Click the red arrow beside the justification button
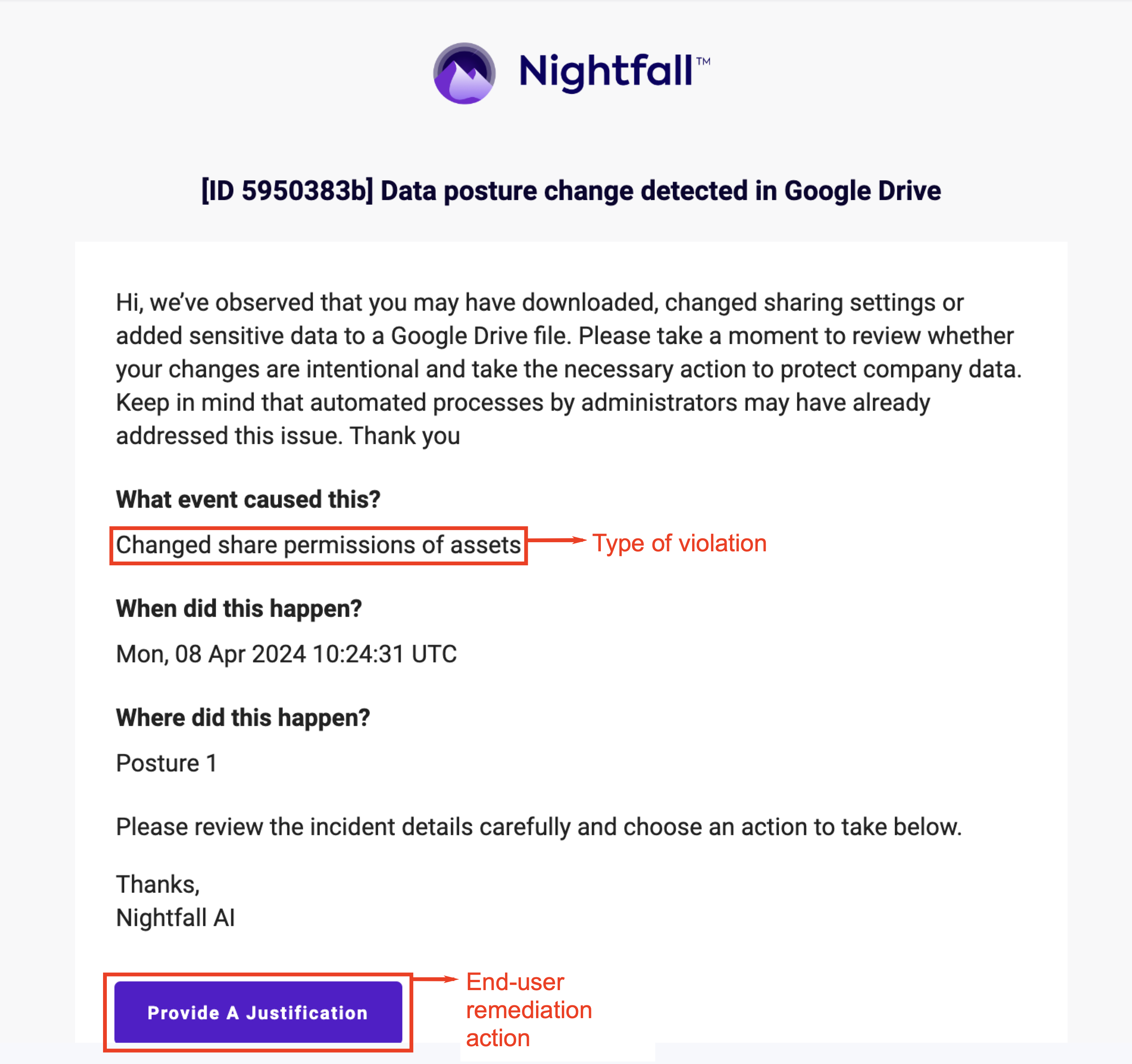The width and height of the screenshot is (1132, 1064). (436, 979)
